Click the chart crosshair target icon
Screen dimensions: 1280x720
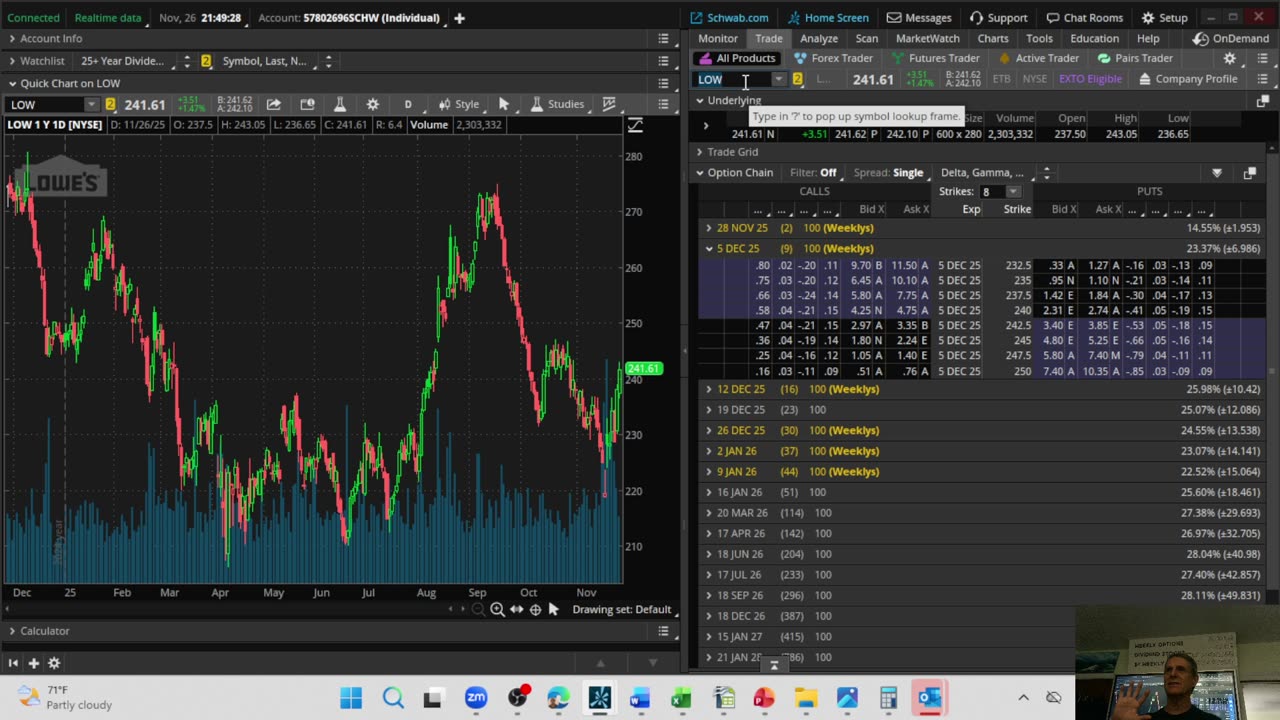[535, 609]
